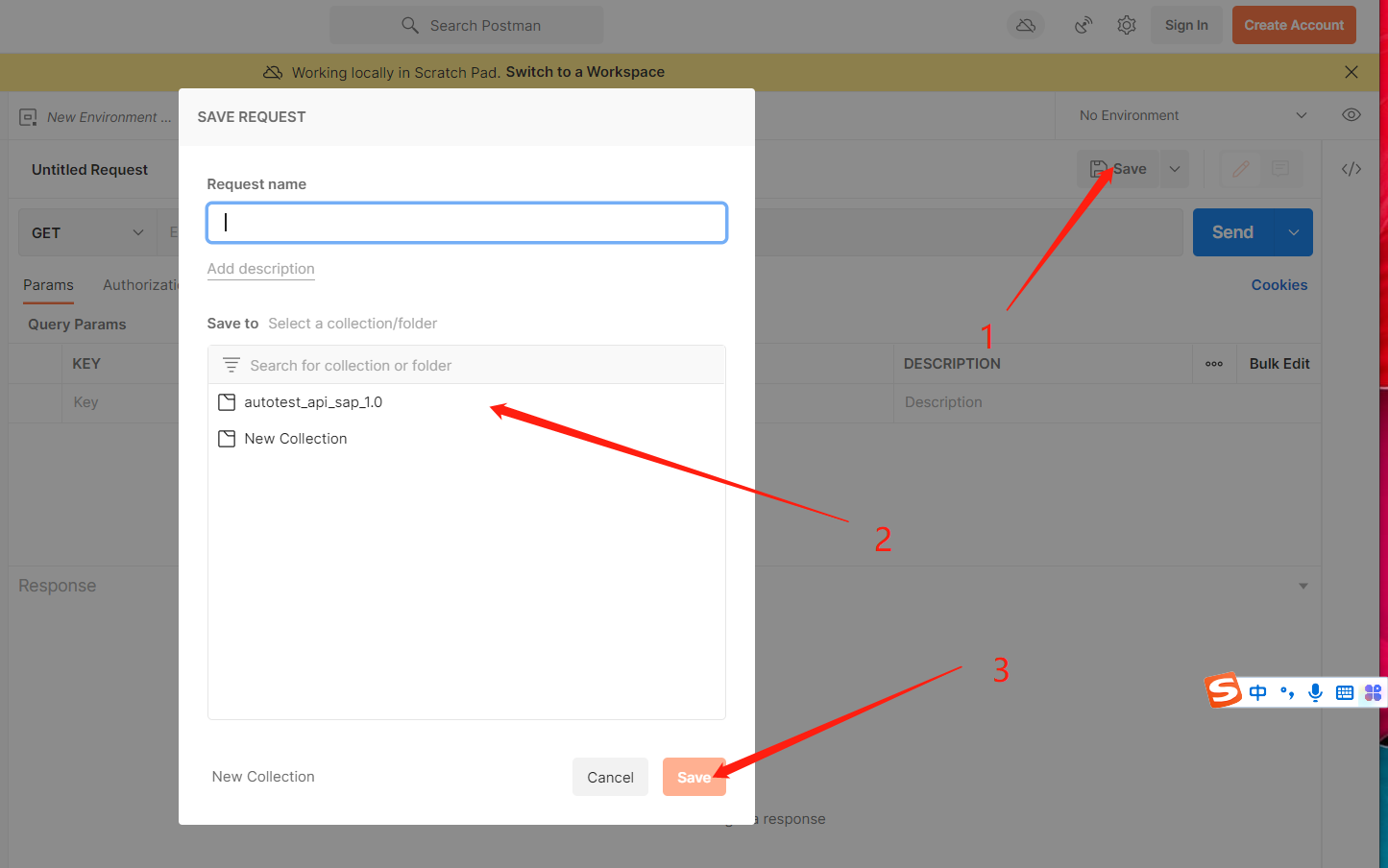Select the autotest_api_sap_1.0 collection
The image size is (1388, 868).
click(467, 402)
